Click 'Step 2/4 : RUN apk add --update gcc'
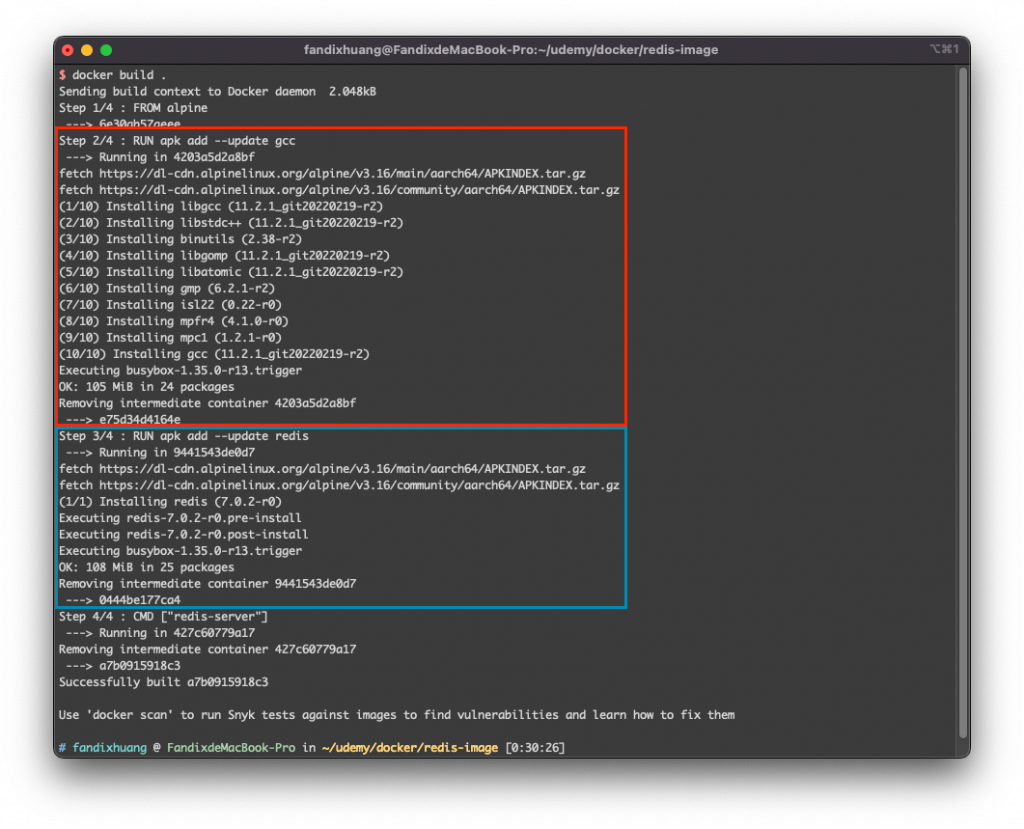Image resolution: width=1024 pixels, height=829 pixels. pos(177,140)
